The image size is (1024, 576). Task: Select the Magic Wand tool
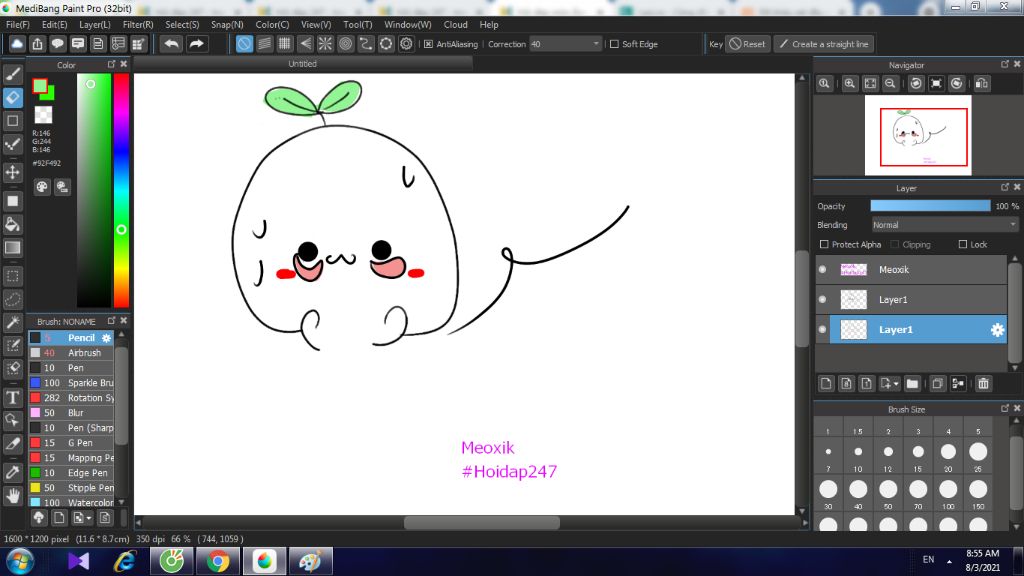tap(13, 322)
